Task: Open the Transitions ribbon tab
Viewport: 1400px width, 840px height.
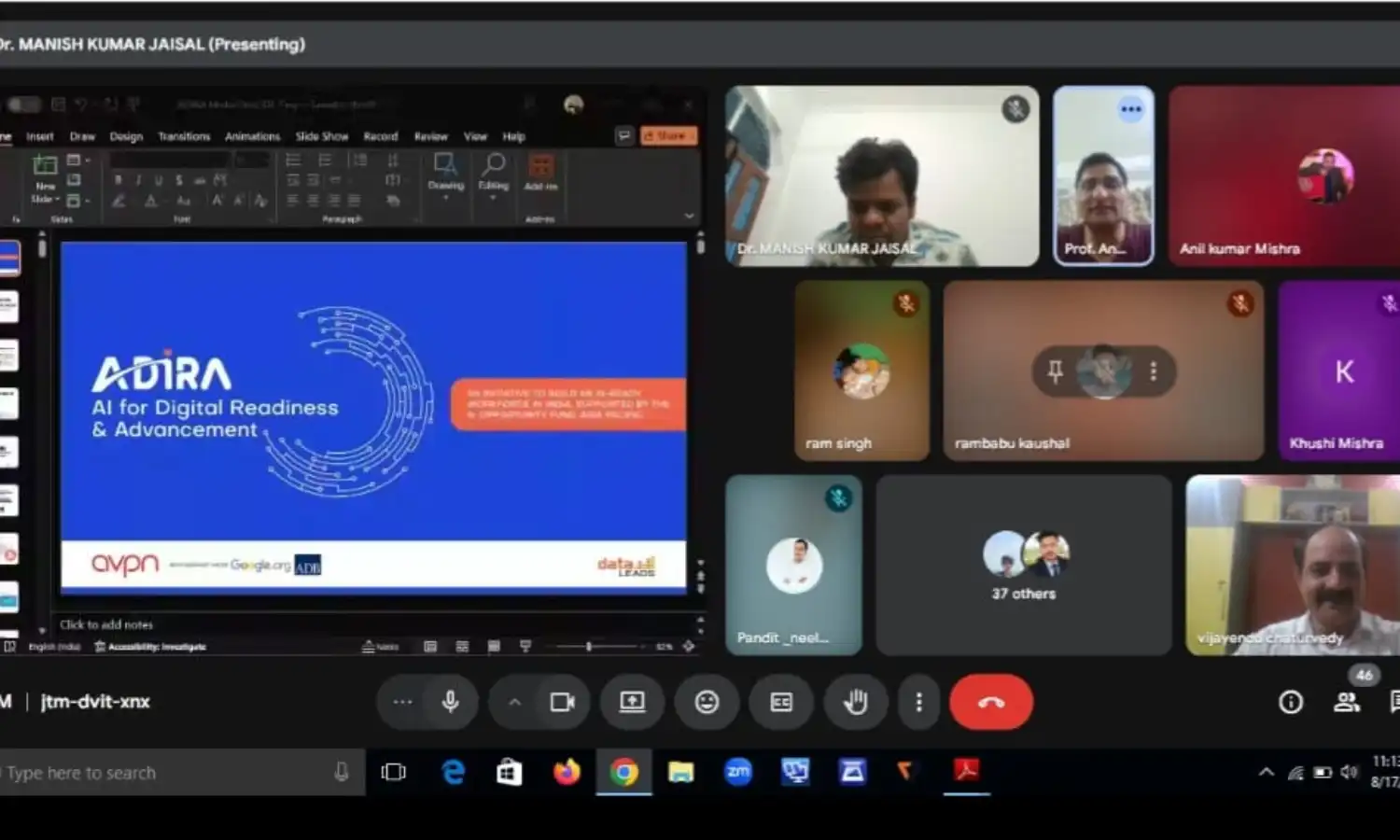Action: (184, 136)
